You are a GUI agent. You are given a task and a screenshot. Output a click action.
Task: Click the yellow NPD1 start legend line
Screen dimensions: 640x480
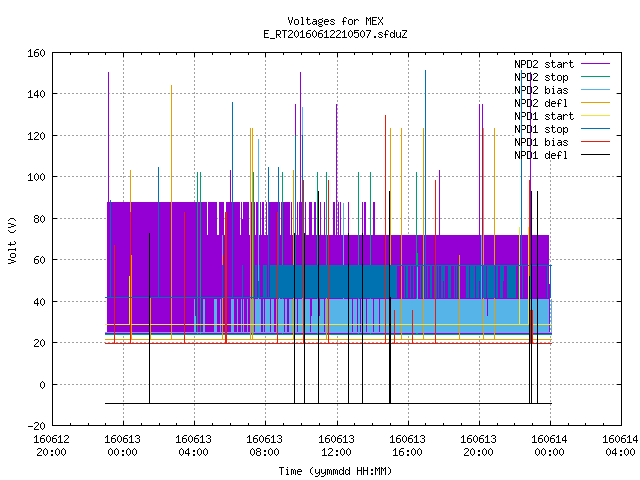point(595,116)
